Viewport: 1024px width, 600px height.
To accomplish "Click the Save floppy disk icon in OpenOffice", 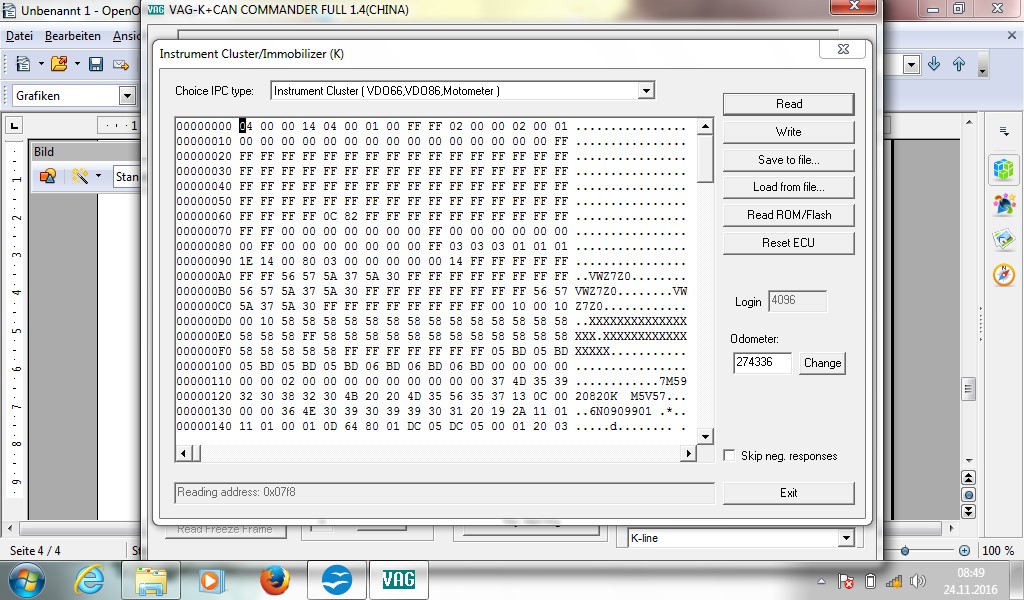I will pos(96,63).
